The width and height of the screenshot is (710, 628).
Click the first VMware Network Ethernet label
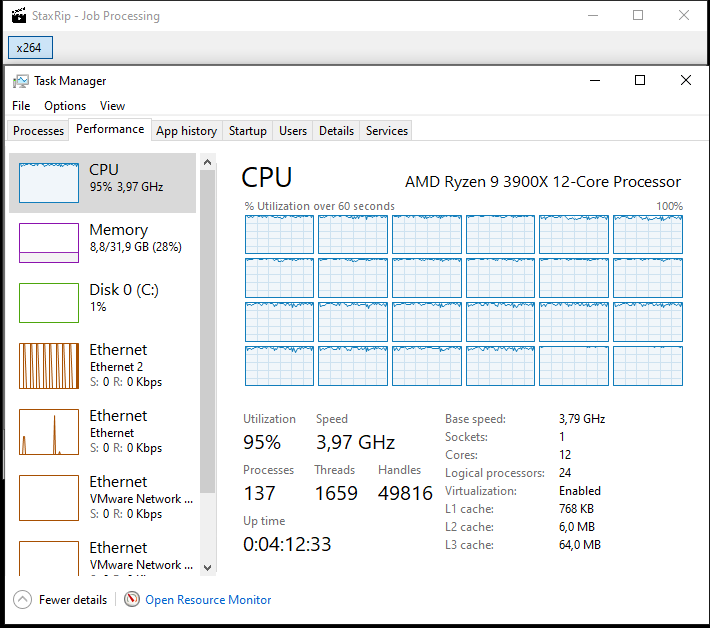coord(141,499)
